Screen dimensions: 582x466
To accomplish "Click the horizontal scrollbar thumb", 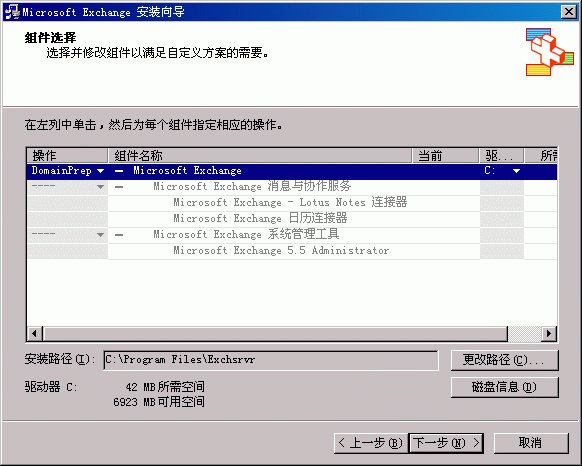I will pos(275,333).
